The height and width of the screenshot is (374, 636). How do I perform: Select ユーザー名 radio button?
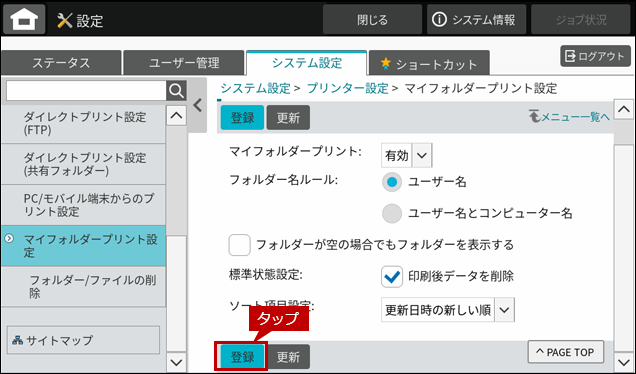[x=392, y=182]
